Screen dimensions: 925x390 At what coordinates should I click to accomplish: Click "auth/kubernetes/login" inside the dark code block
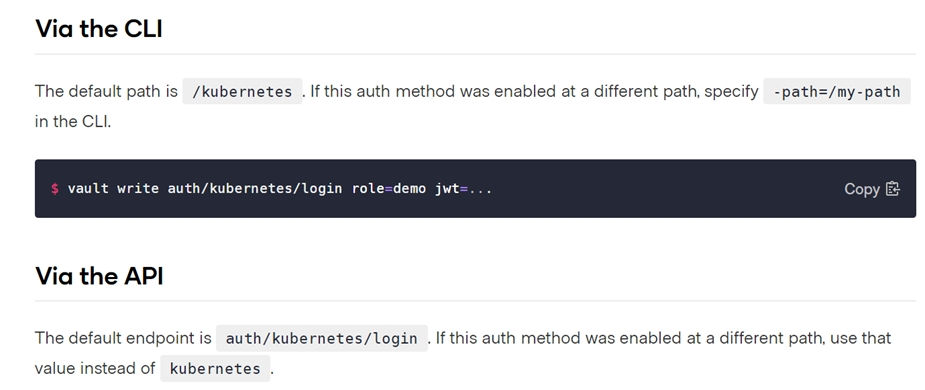[x=255, y=189]
